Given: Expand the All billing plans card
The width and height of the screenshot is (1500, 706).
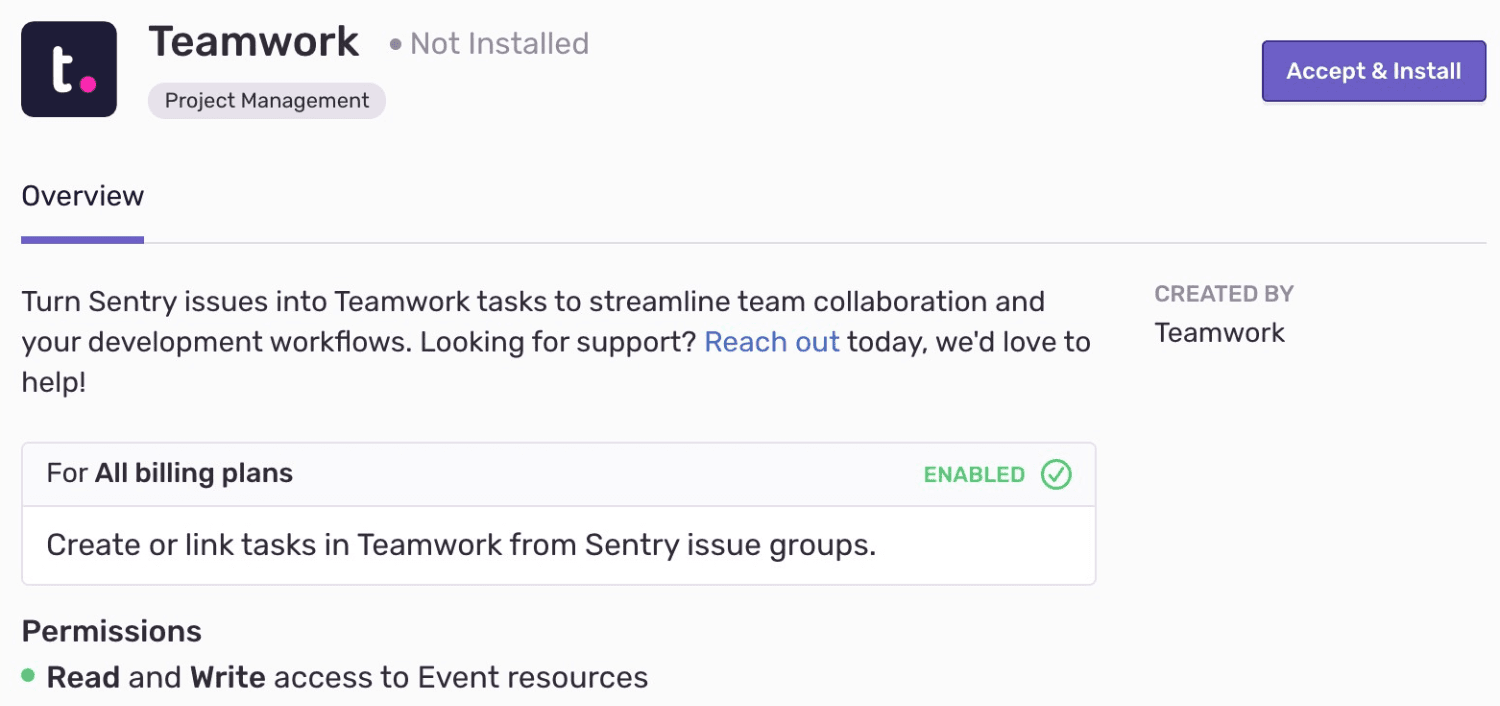Looking at the screenshot, I should tap(558, 473).
